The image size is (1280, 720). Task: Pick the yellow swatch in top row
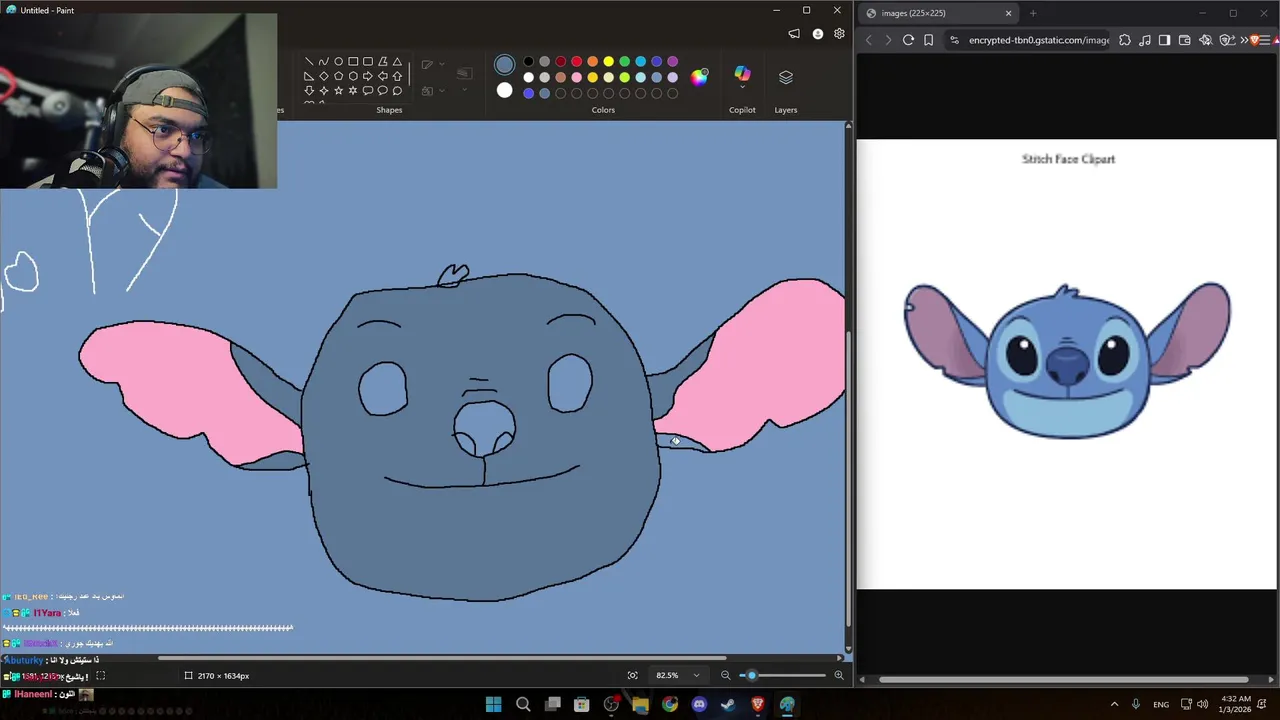tap(608, 61)
